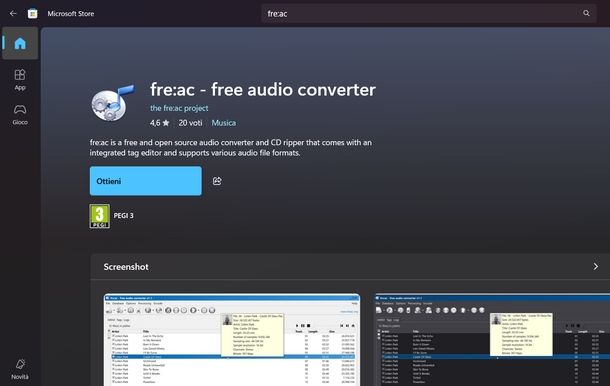This screenshot has height=386, width=610.
Task: Click the PEGI 3 text label
Action: (123, 216)
